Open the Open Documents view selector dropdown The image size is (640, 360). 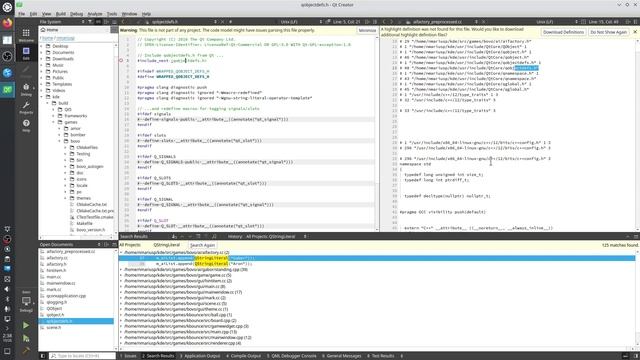tap(70, 244)
